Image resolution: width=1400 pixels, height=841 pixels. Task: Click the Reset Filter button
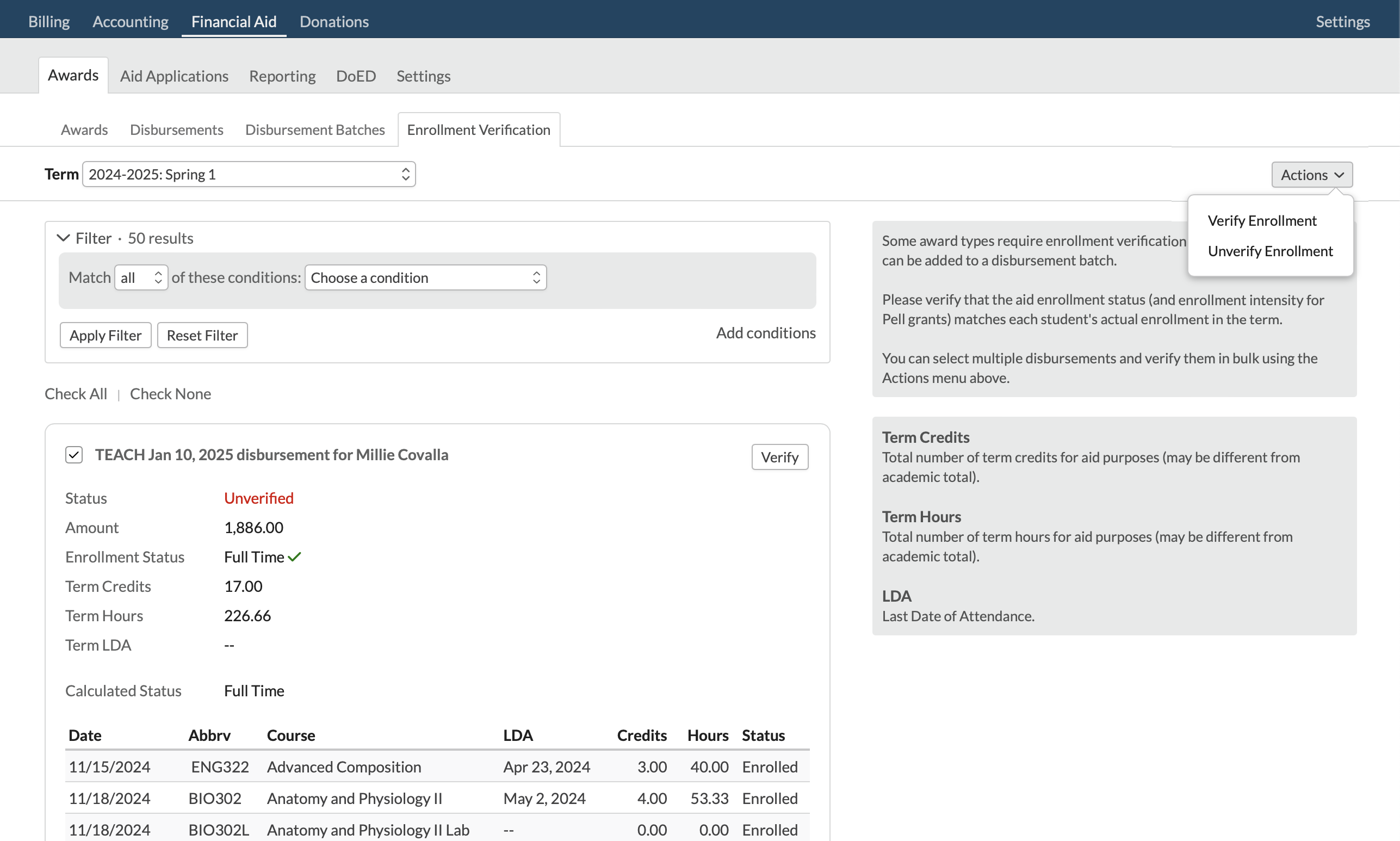point(202,336)
